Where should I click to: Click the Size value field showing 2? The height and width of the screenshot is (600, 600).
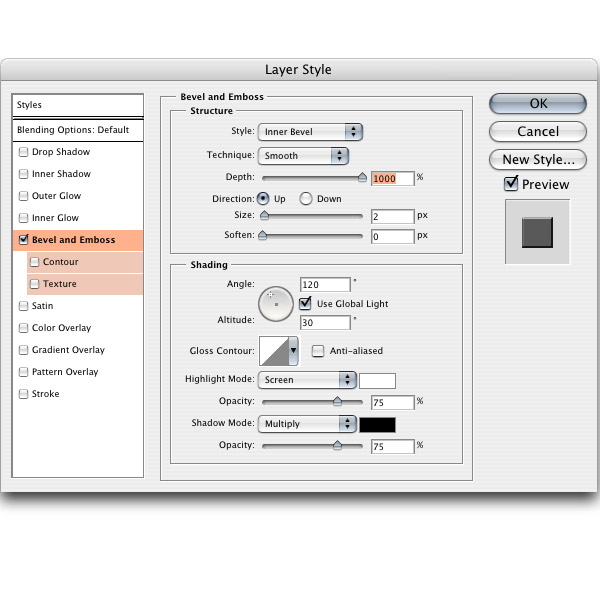coord(393,217)
